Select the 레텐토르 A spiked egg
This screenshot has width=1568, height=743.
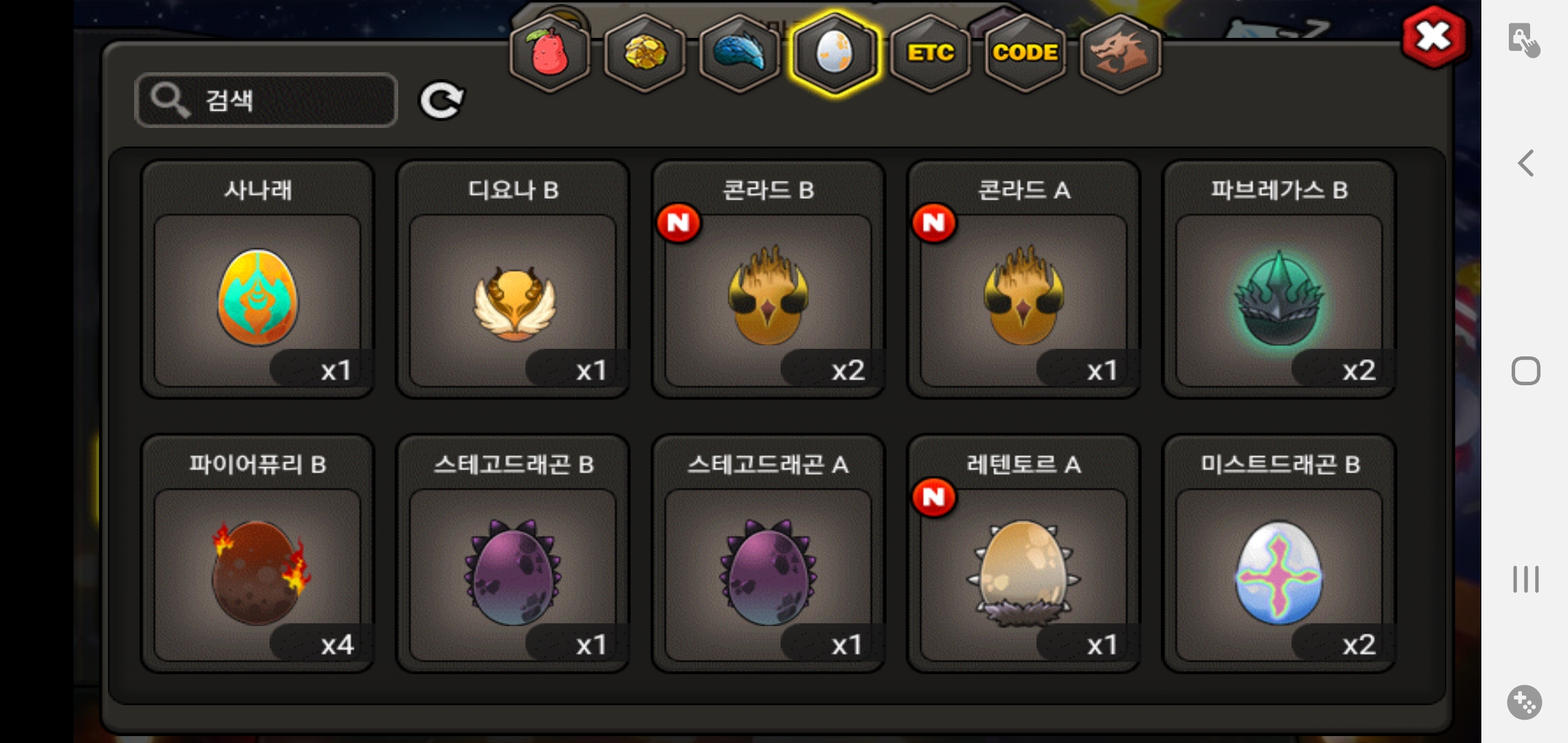[x=1024, y=553]
